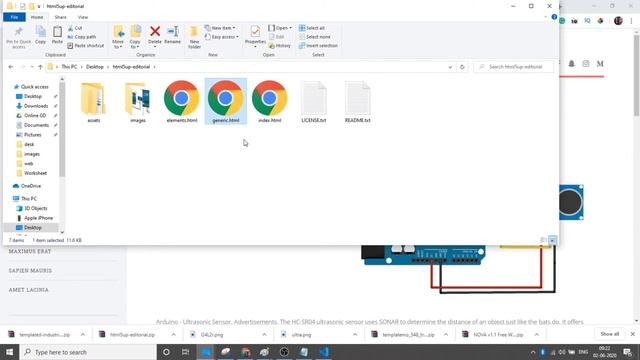Click Select none
This screenshot has height=360, width=640.
315,37
